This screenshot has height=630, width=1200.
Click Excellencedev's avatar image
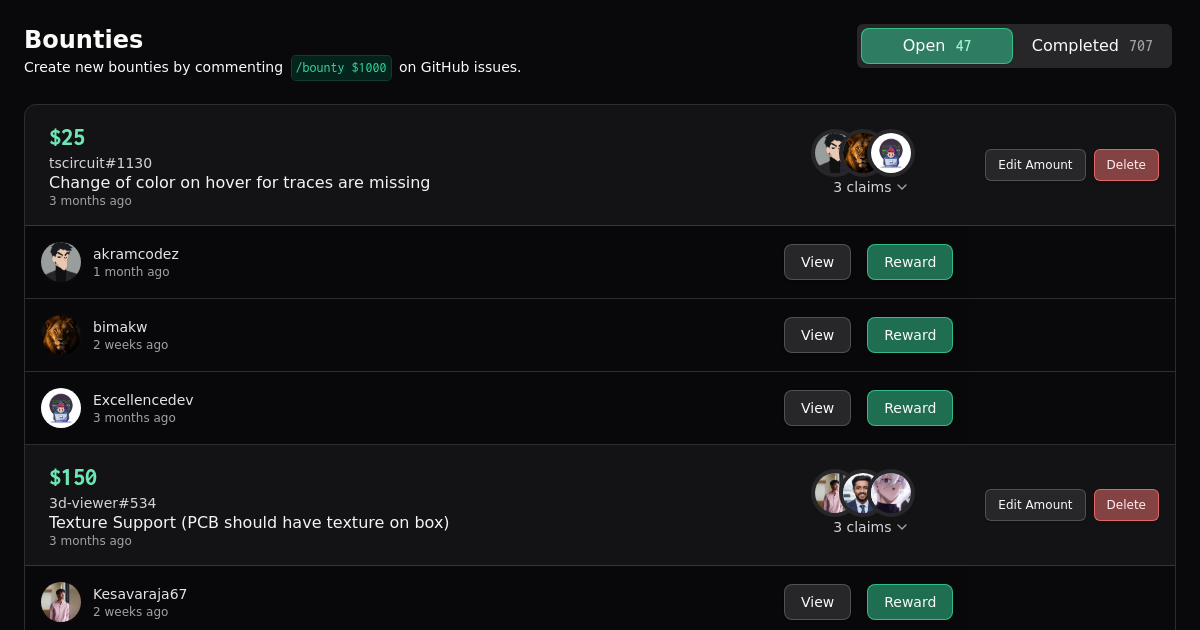click(x=61, y=408)
